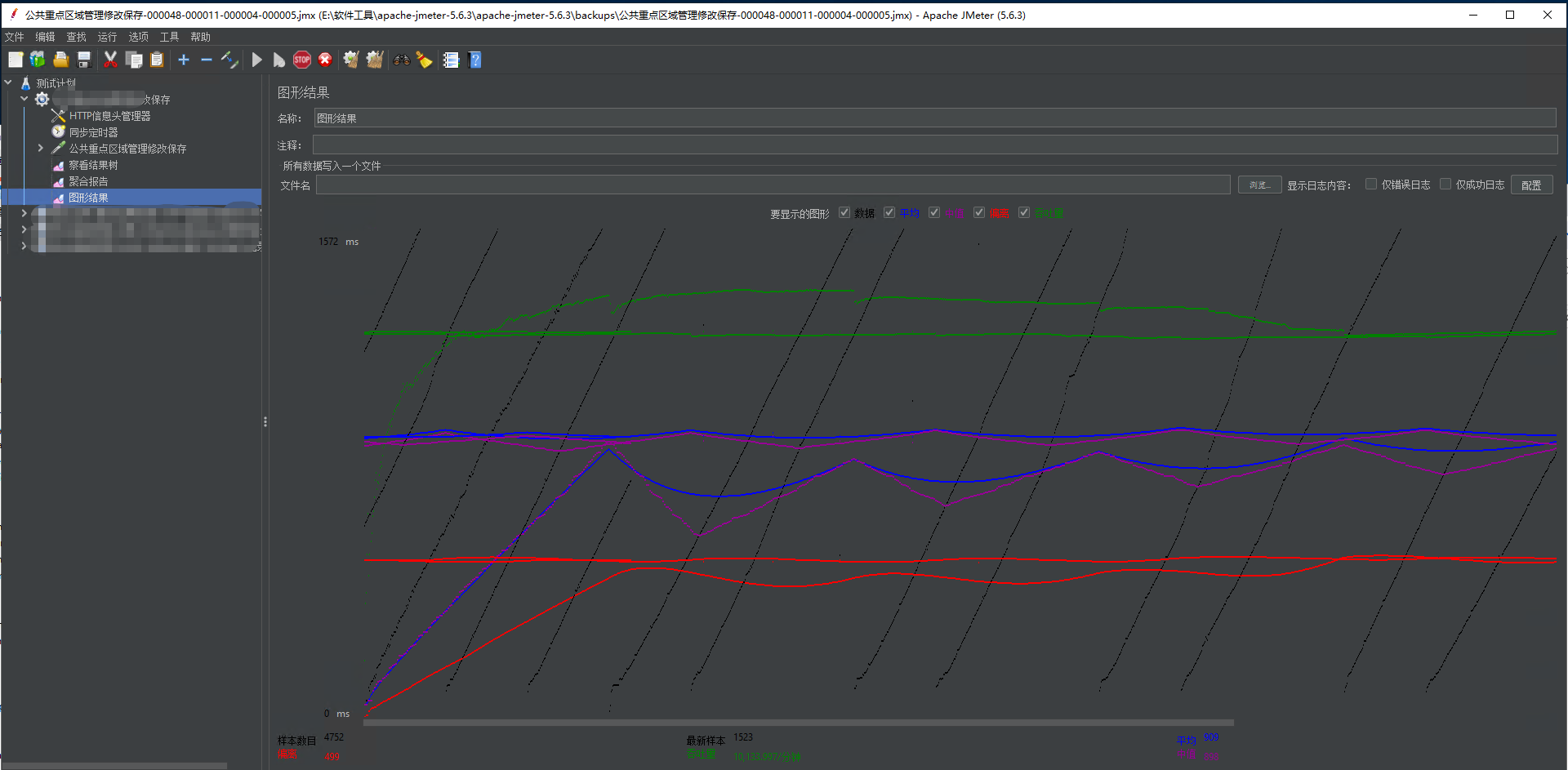Copy the selected element
1568x770 pixels.
click(x=134, y=60)
